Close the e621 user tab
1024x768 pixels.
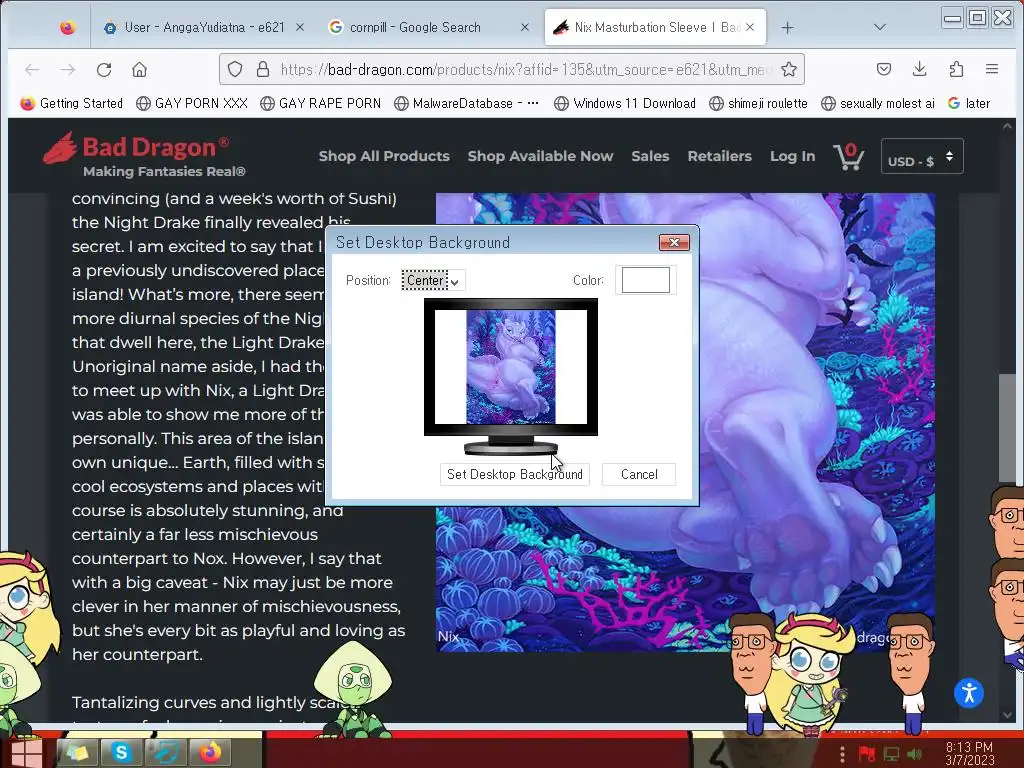click(x=300, y=27)
